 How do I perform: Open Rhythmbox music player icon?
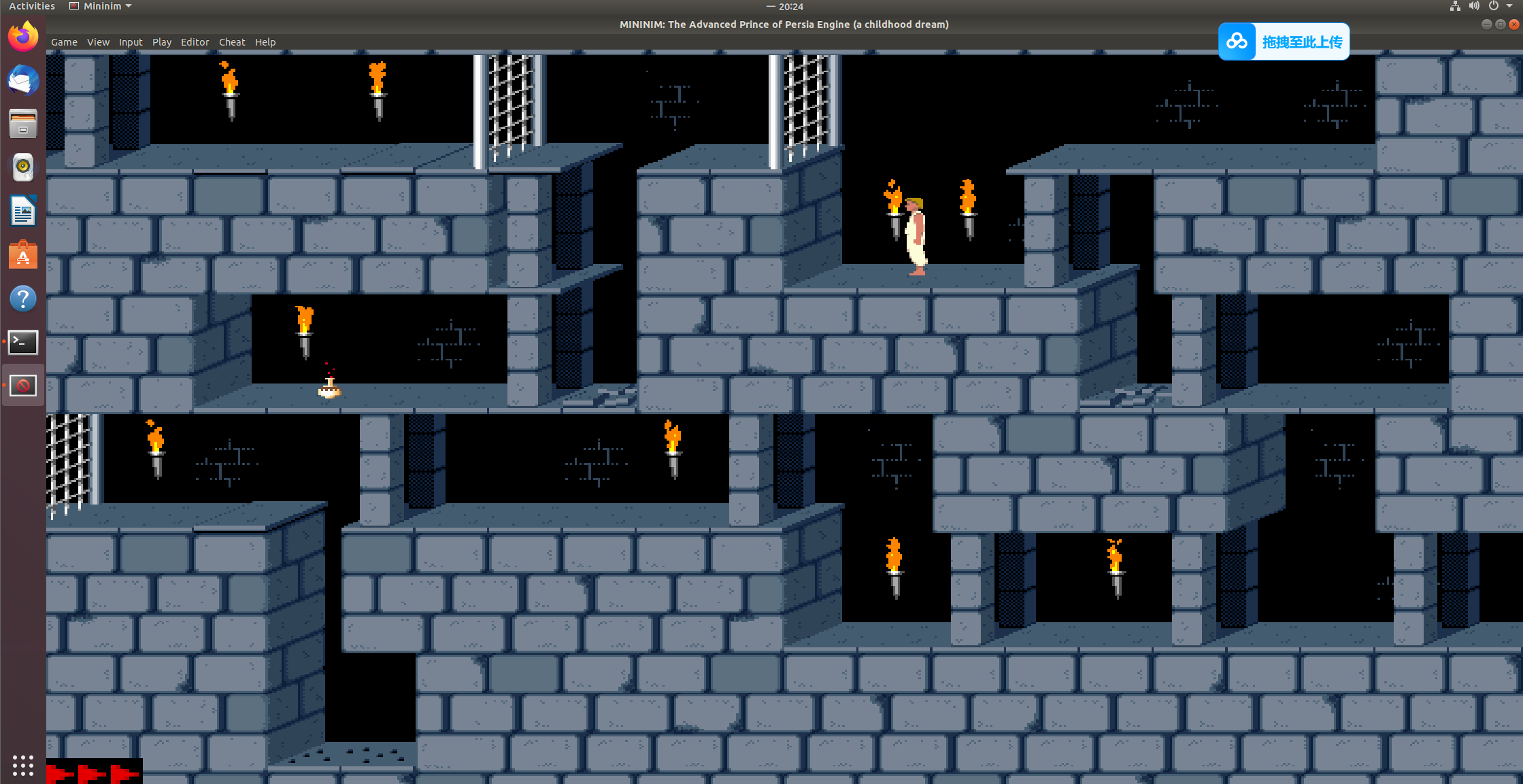pos(23,167)
